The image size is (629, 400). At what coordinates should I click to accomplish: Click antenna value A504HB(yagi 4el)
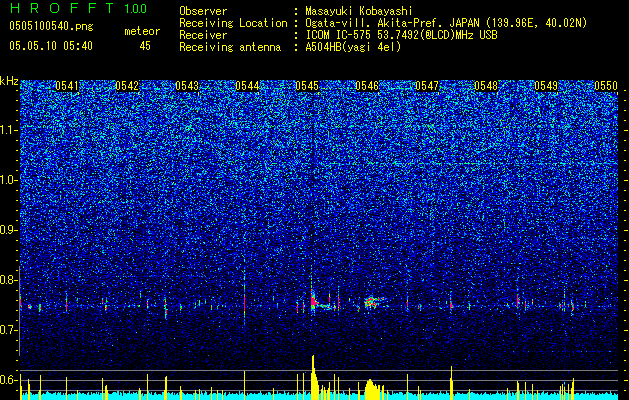click(x=353, y=47)
